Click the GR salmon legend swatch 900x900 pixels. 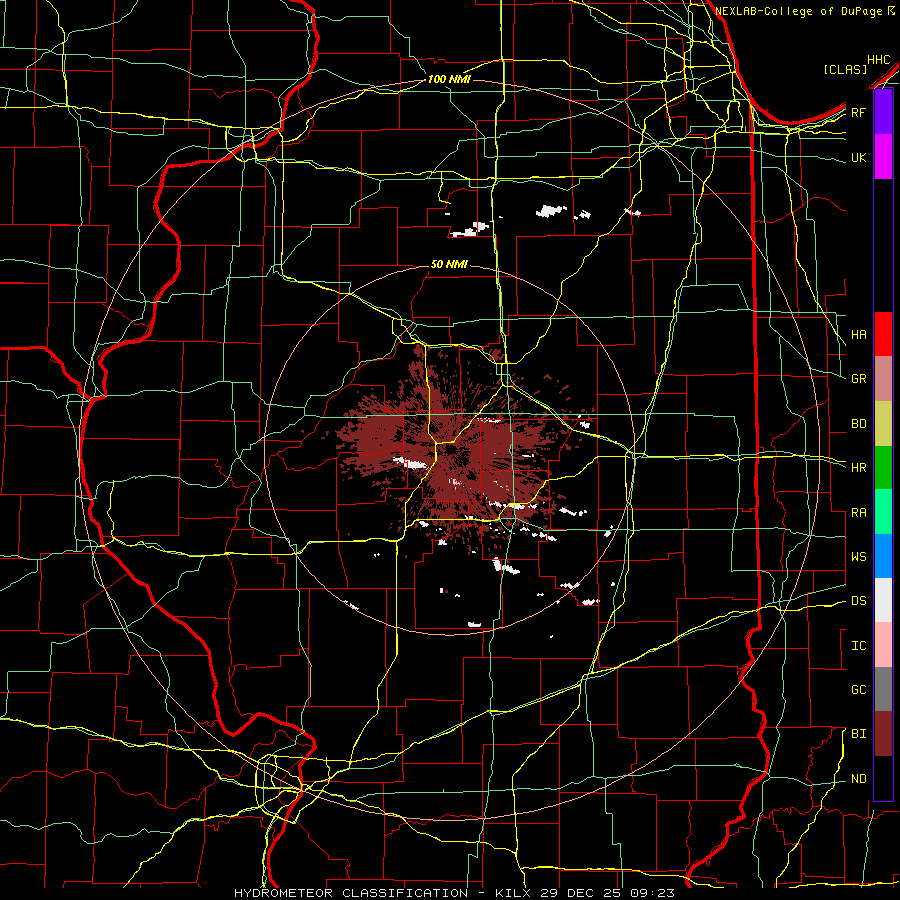pos(883,379)
